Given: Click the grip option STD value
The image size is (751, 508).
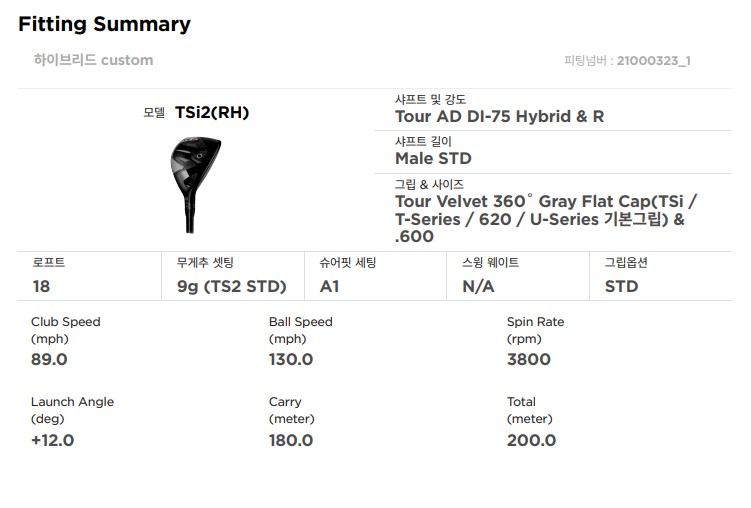Looking at the screenshot, I should click(x=621, y=286).
